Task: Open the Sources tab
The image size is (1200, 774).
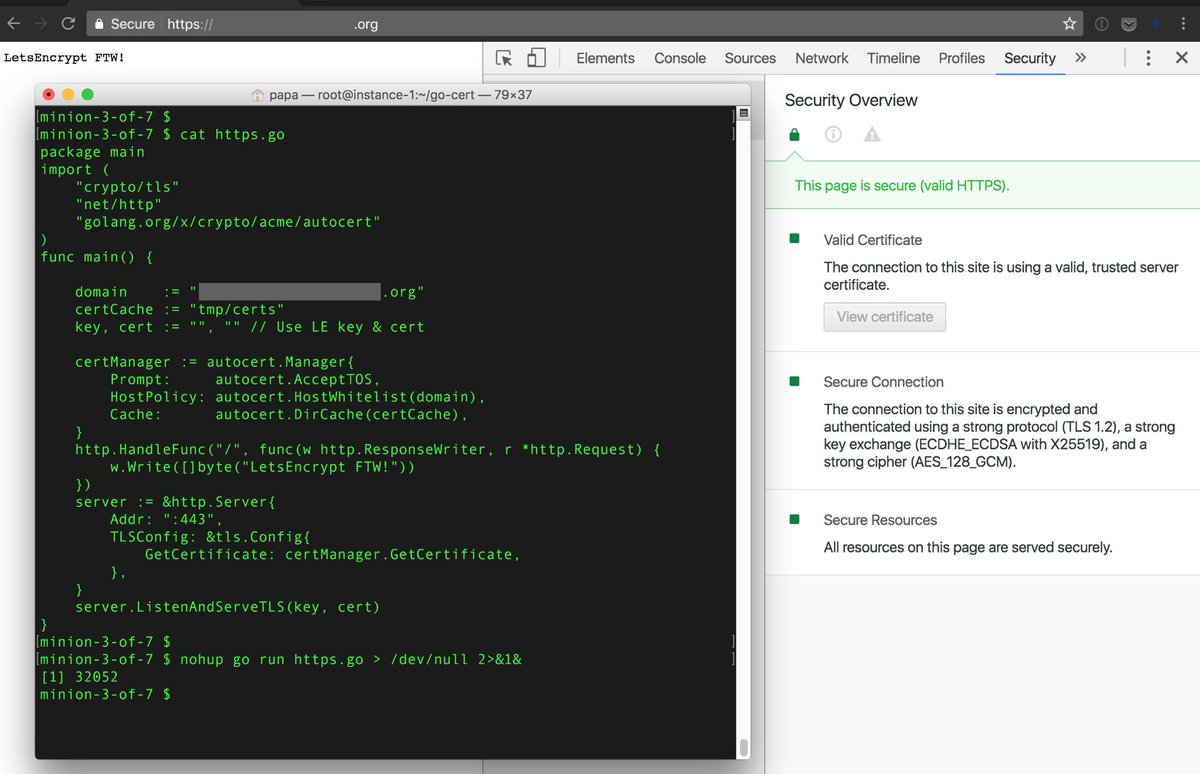Action: [750, 58]
